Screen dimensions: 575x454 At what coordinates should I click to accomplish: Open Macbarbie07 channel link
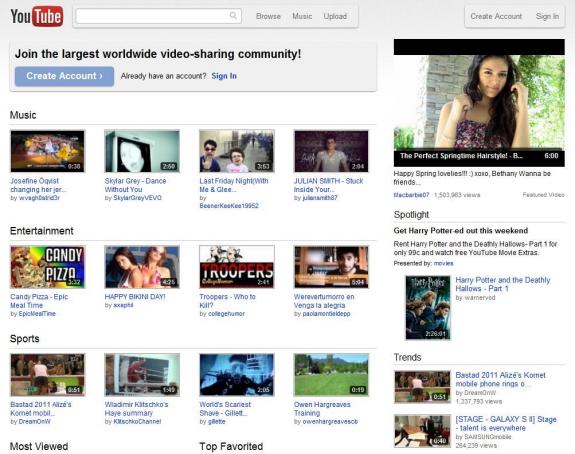411,195
